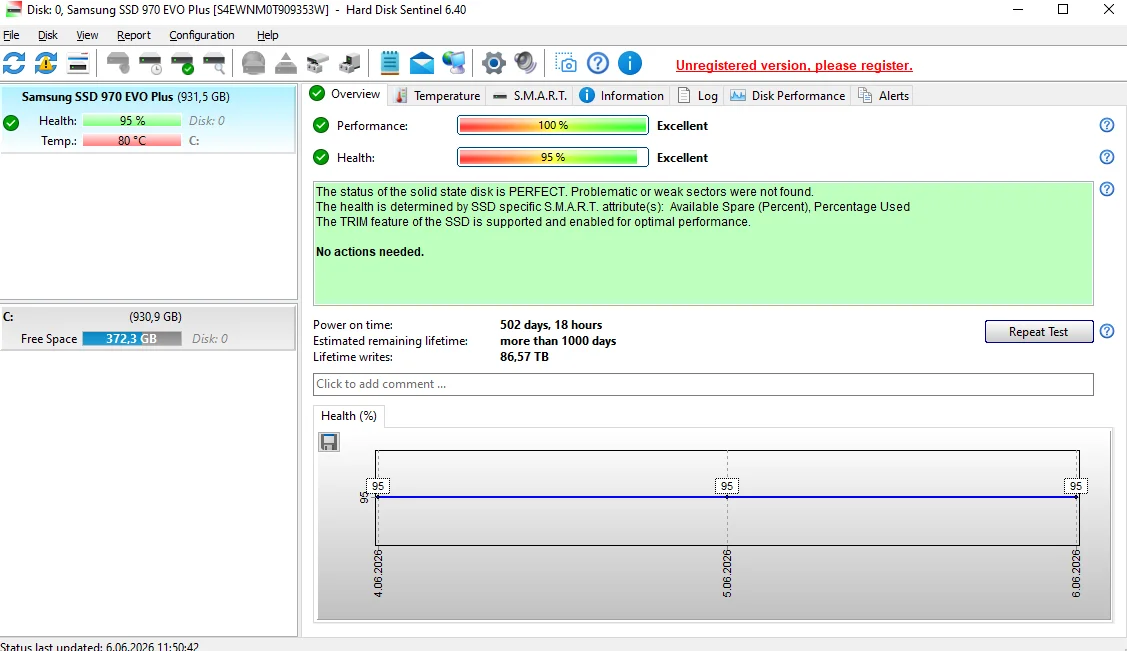Click the "No actions needed." status text

(x=370, y=251)
